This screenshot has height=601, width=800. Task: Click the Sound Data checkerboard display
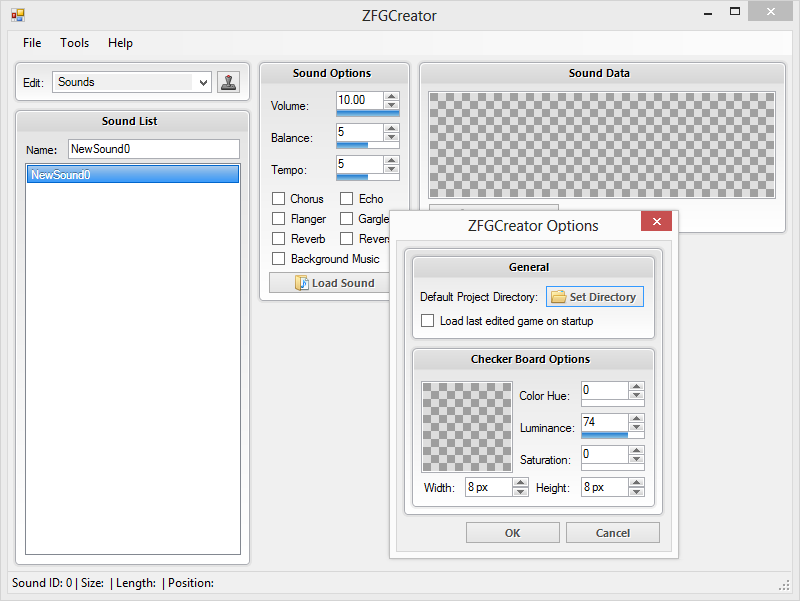[602, 145]
